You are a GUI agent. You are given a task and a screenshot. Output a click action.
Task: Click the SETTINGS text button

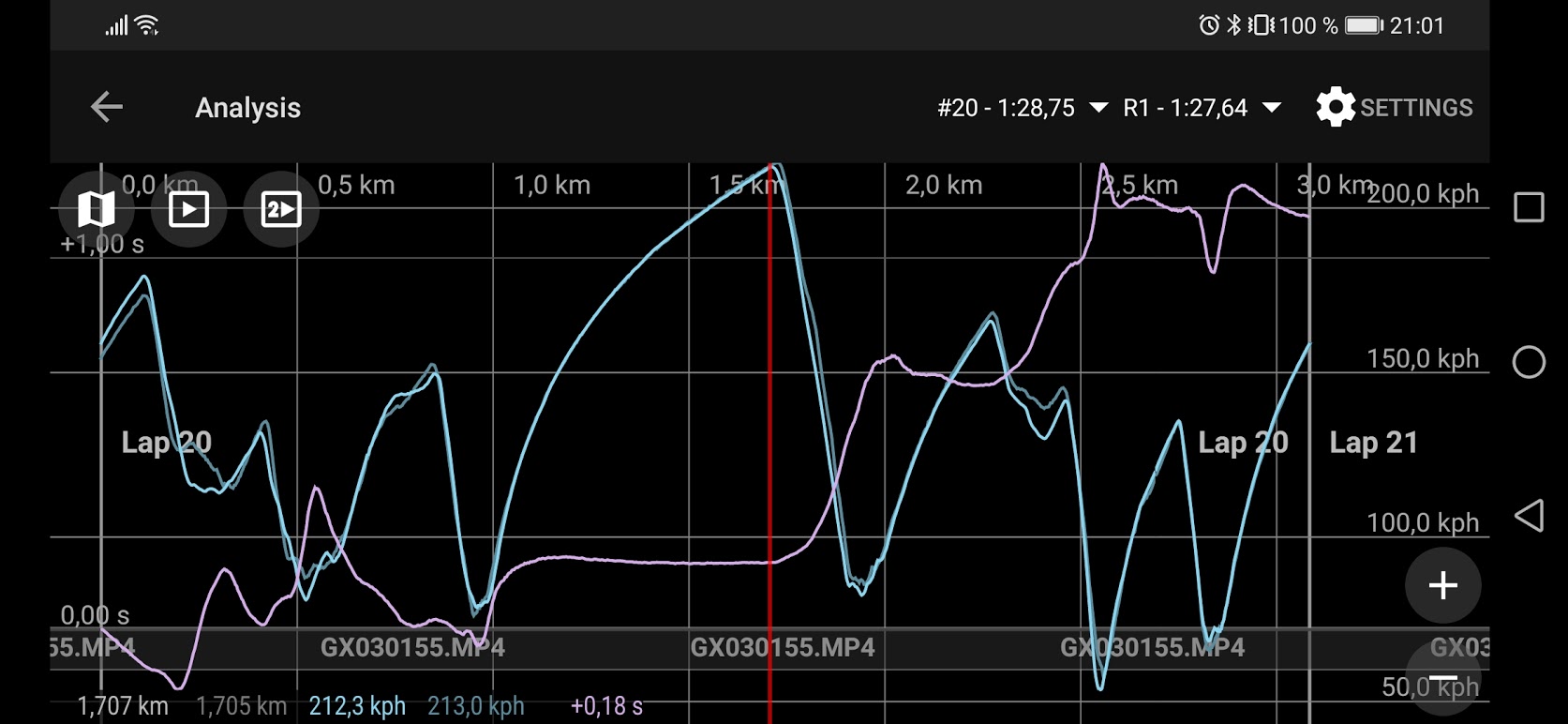pos(1416,108)
